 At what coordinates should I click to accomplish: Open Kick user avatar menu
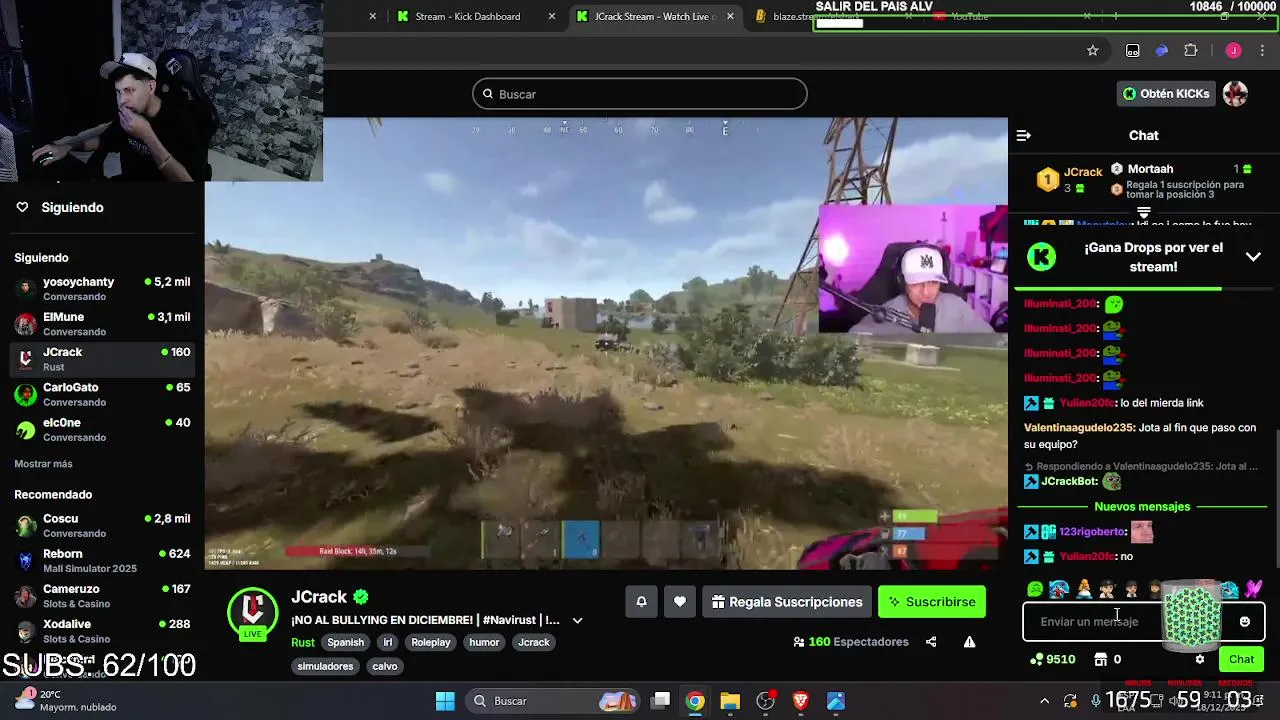(1236, 94)
